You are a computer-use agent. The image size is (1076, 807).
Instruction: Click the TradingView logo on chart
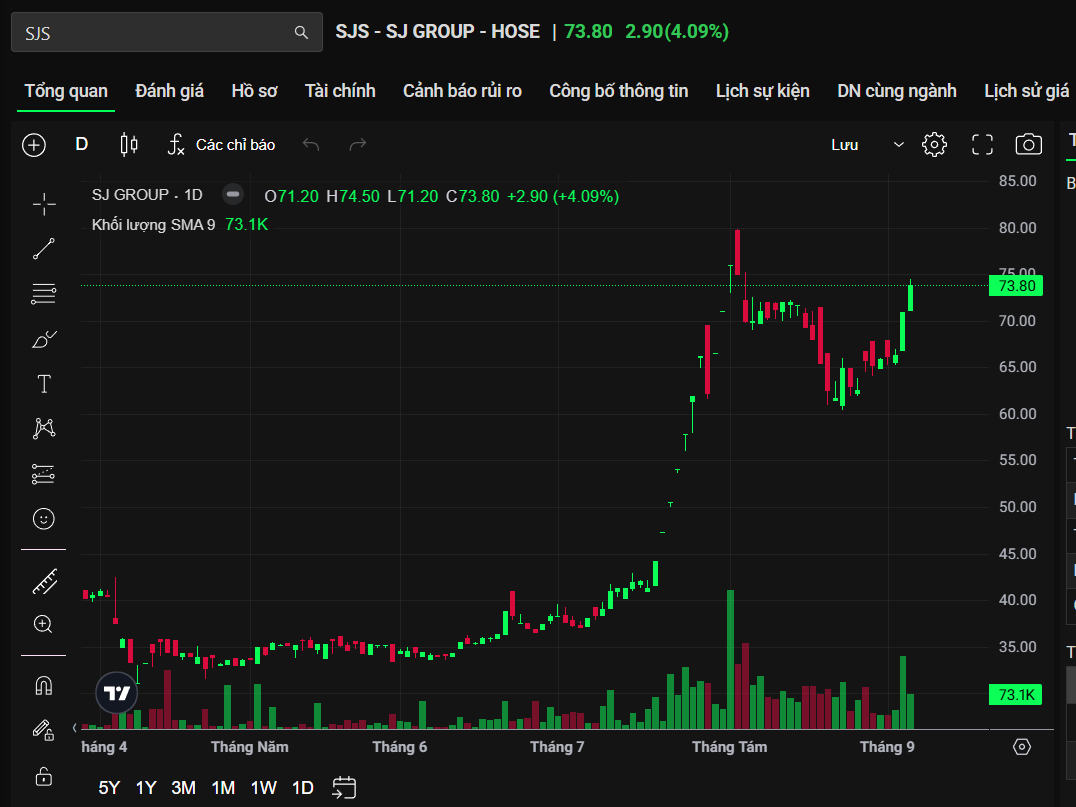tap(117, 693)
